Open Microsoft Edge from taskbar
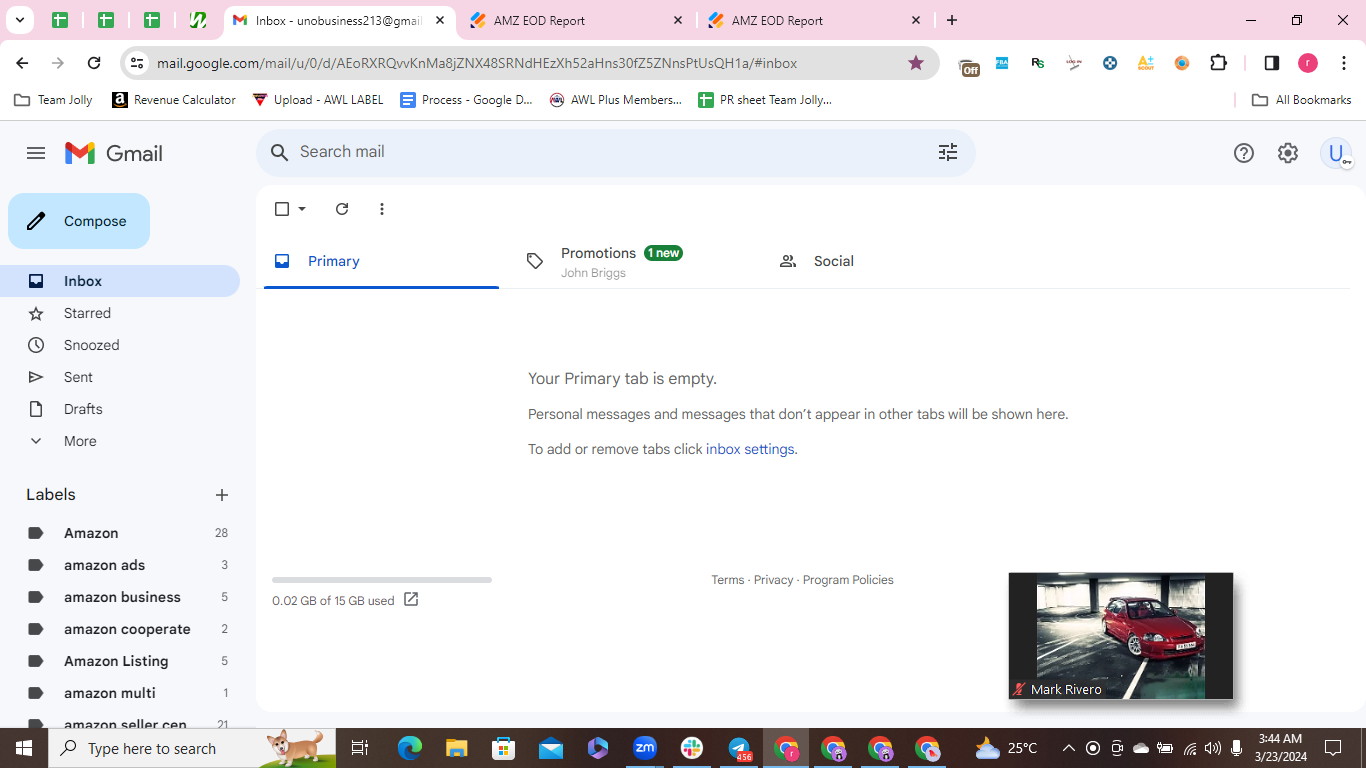This screenshot has height=768, width=1366. (x=410, y=748)
